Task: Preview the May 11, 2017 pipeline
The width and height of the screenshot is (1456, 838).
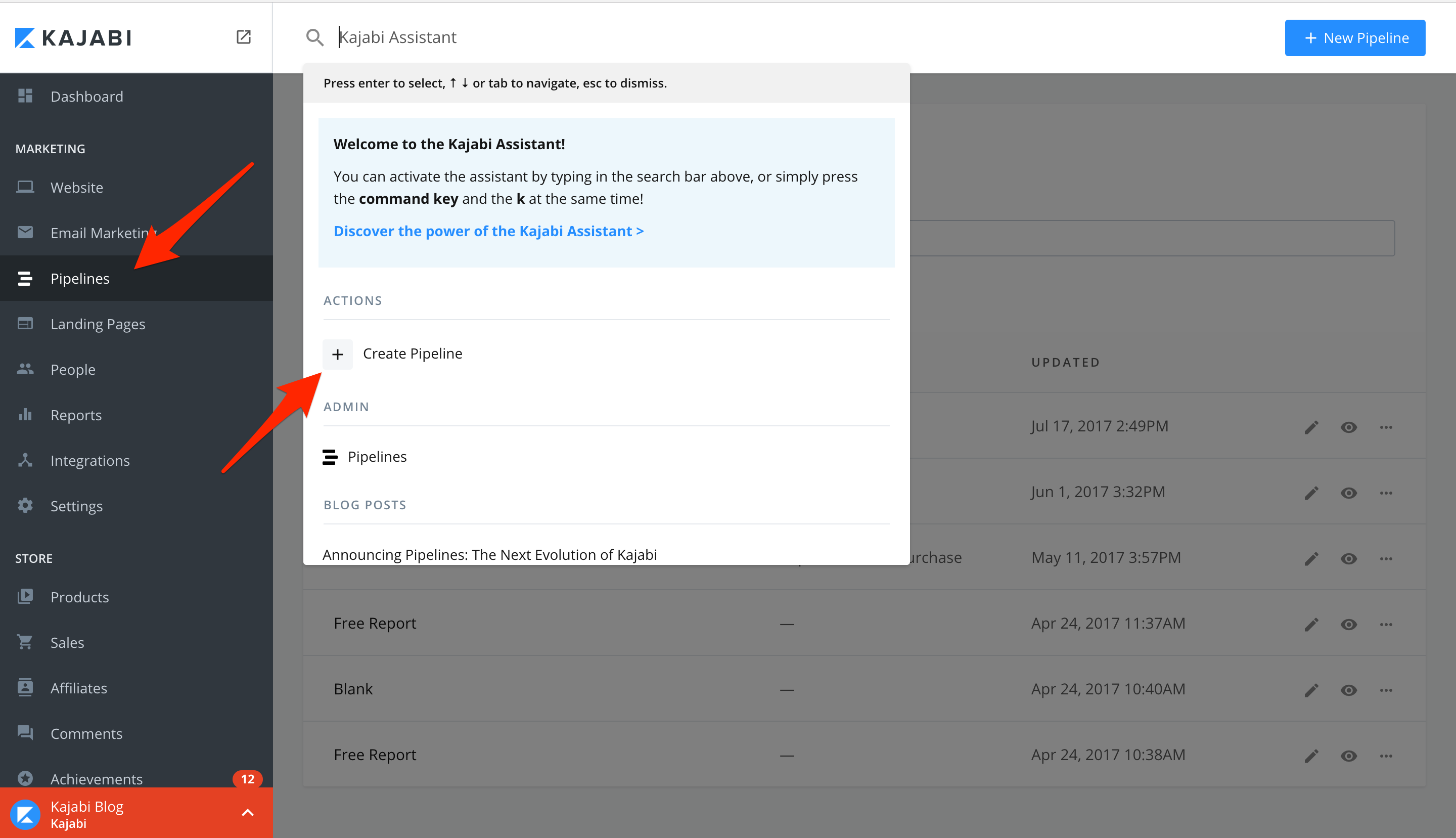Action: tap(1348, 558)
